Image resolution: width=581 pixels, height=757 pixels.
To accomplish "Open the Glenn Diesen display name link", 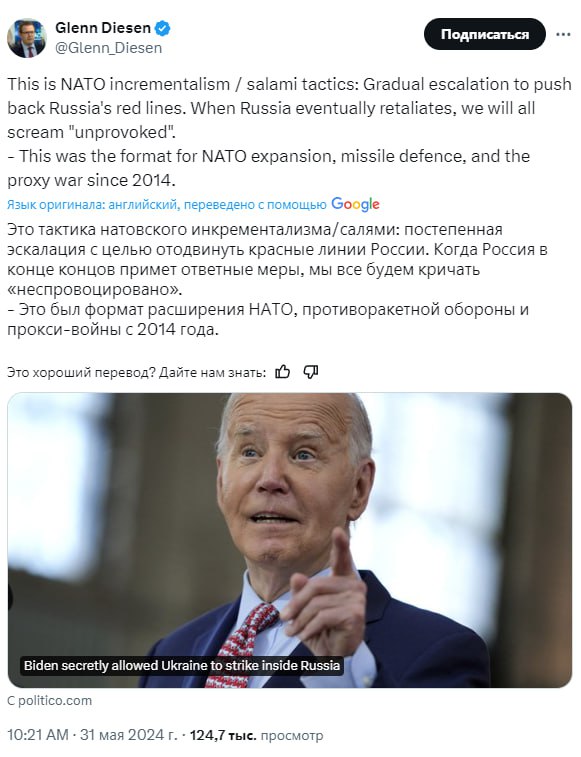I will click(x=103, y=28).
